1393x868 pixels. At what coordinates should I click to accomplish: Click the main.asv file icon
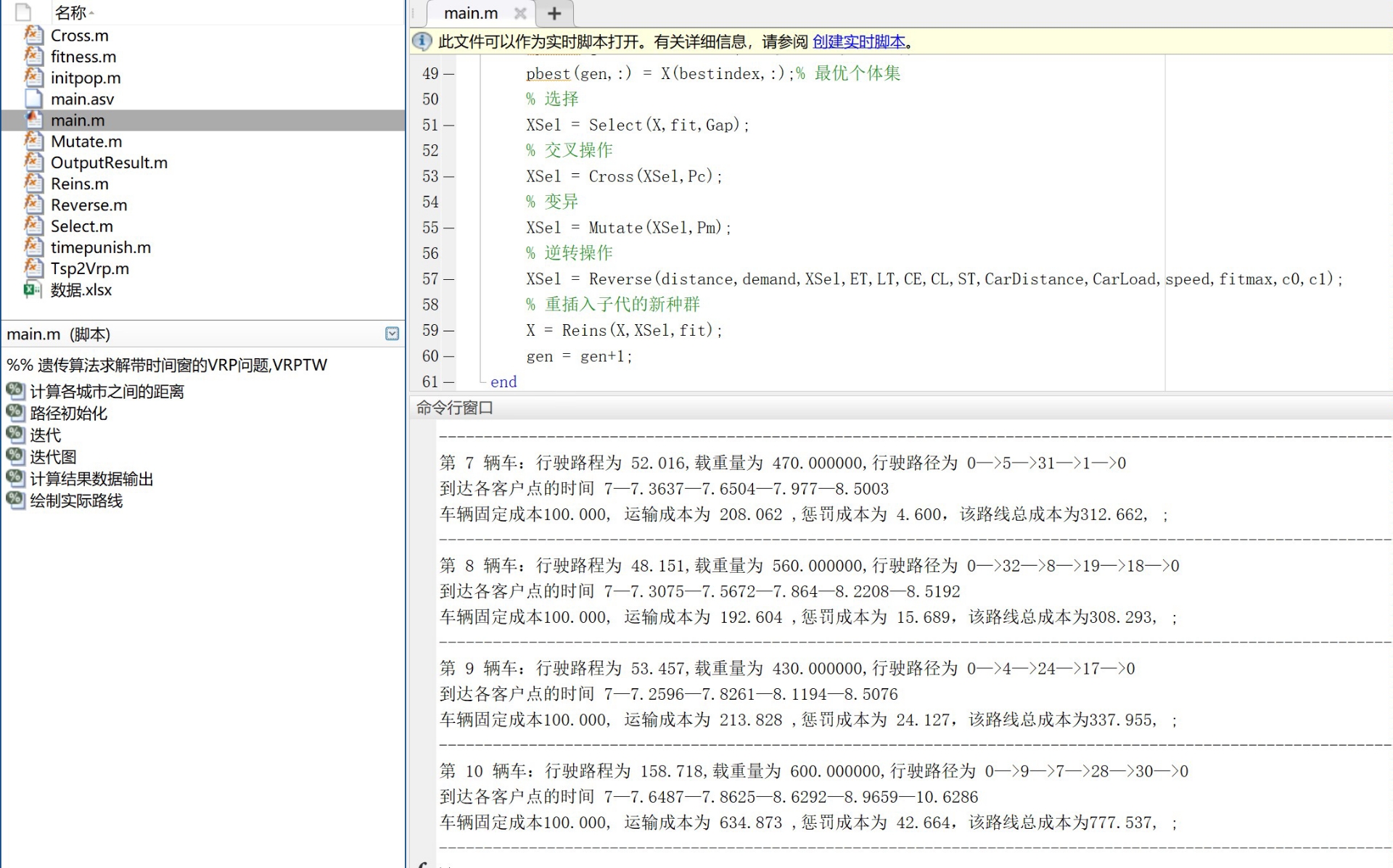point(33,99)
